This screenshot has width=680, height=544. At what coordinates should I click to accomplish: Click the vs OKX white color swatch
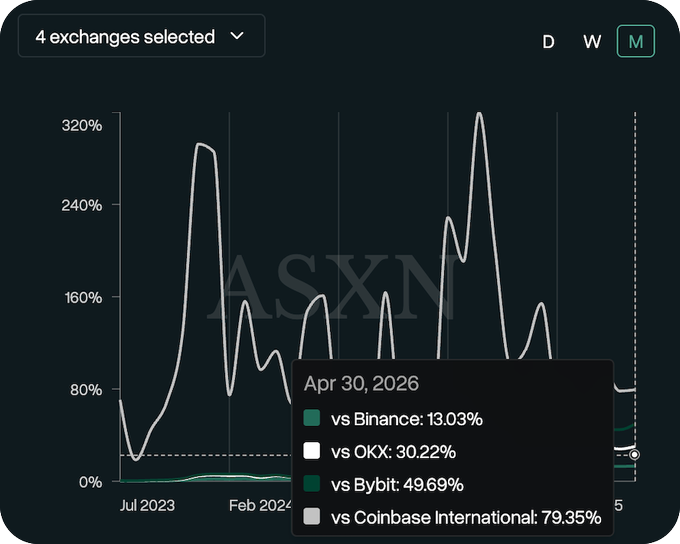pos(311,451)
